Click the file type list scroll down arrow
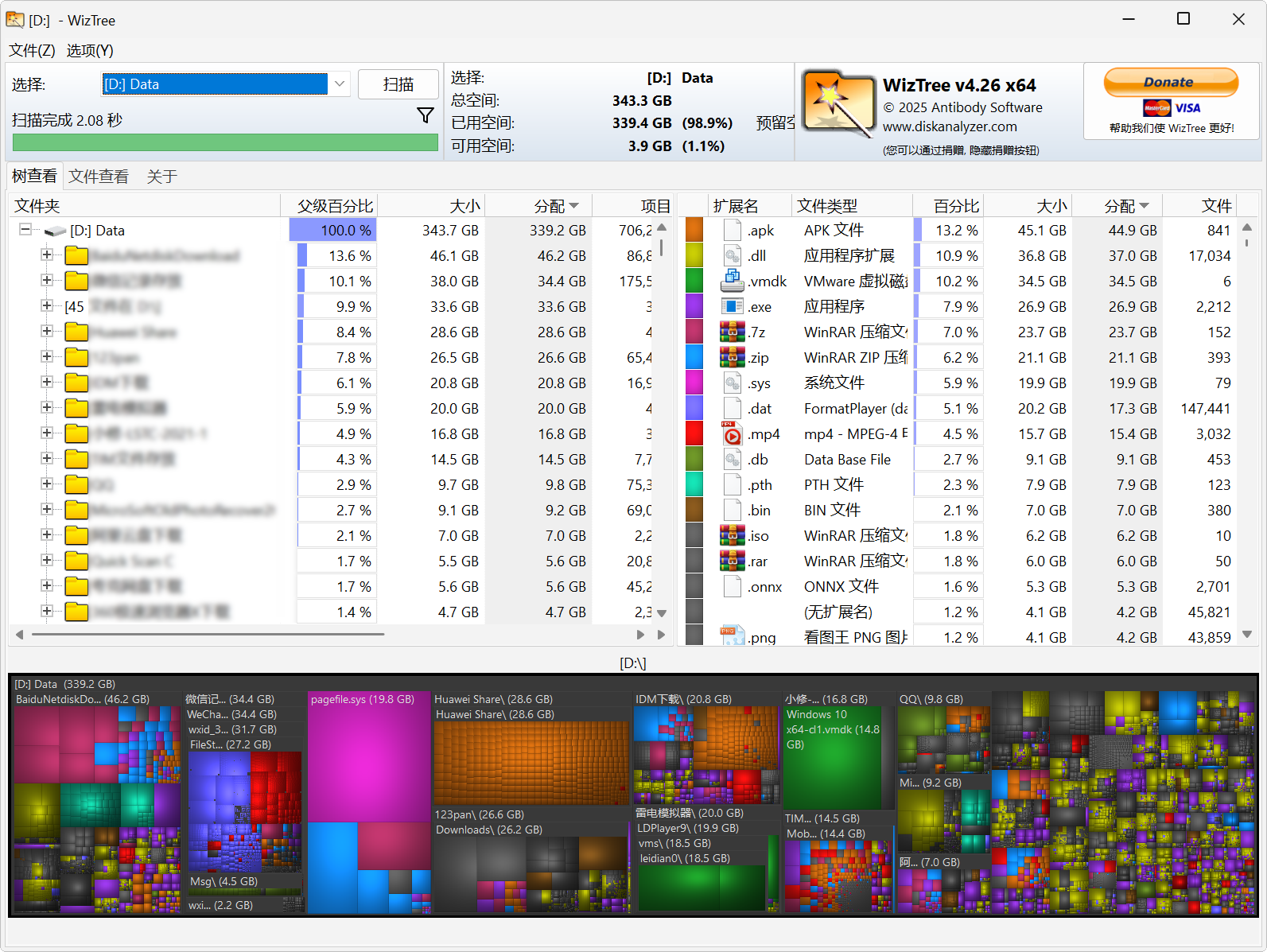 1246,635
